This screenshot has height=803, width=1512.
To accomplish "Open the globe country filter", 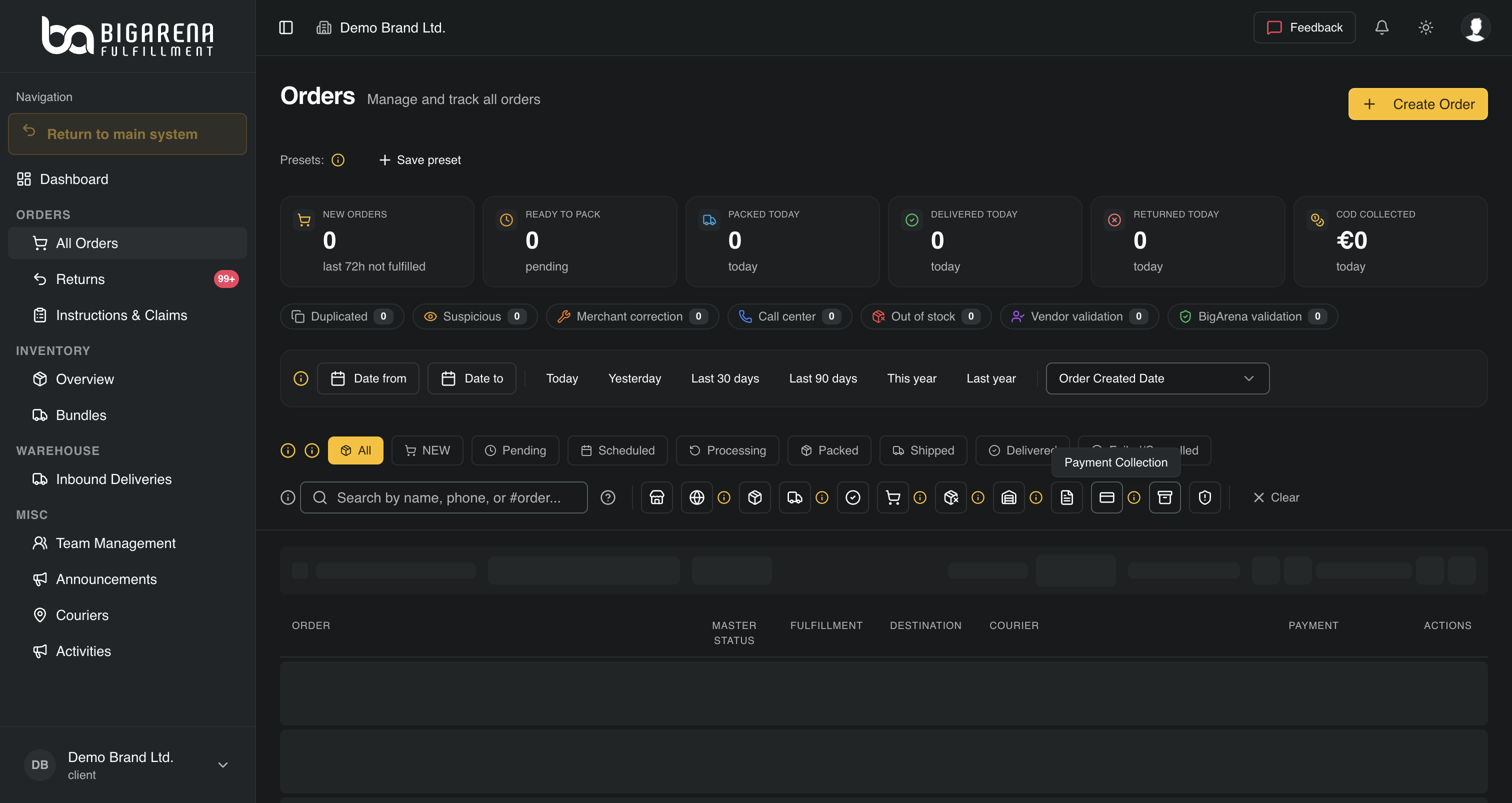I will 696,498.
